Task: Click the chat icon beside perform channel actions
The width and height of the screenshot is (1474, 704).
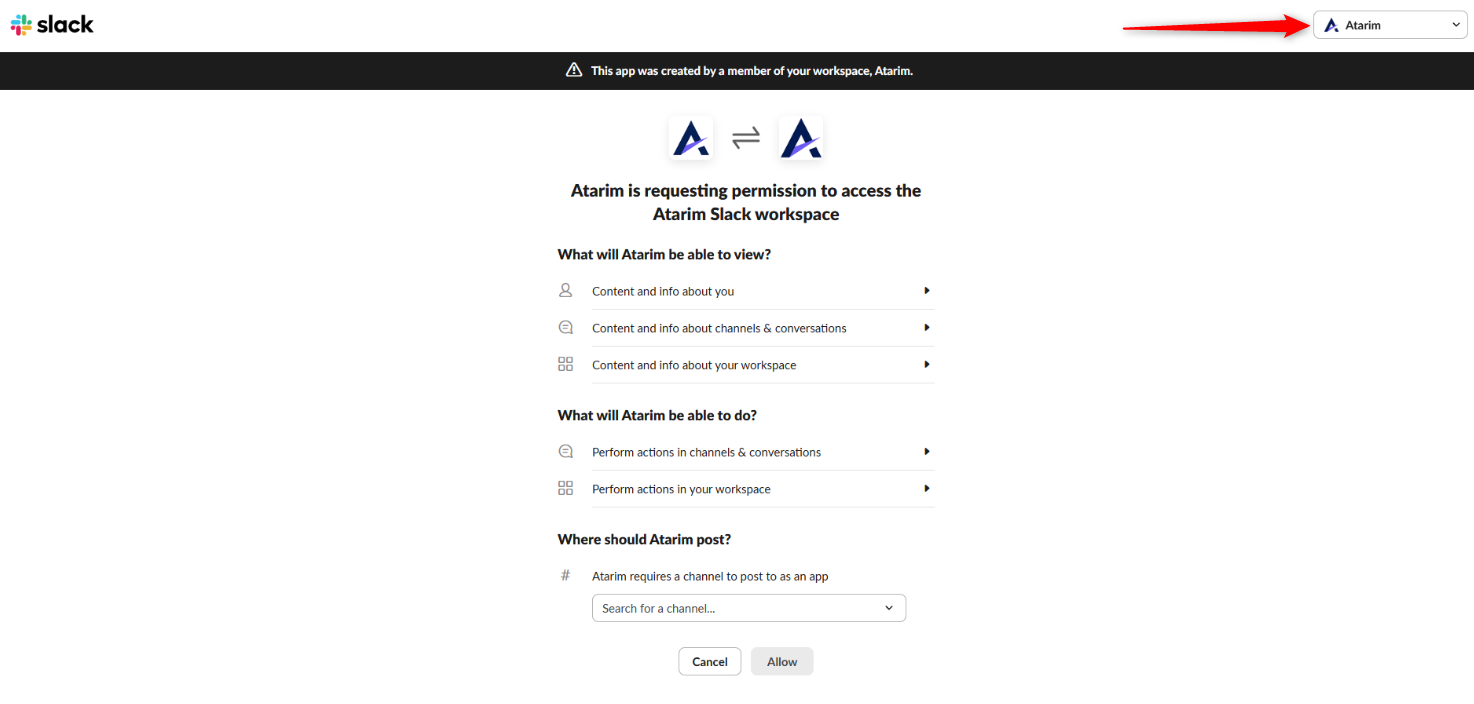Action: (566, 452)
